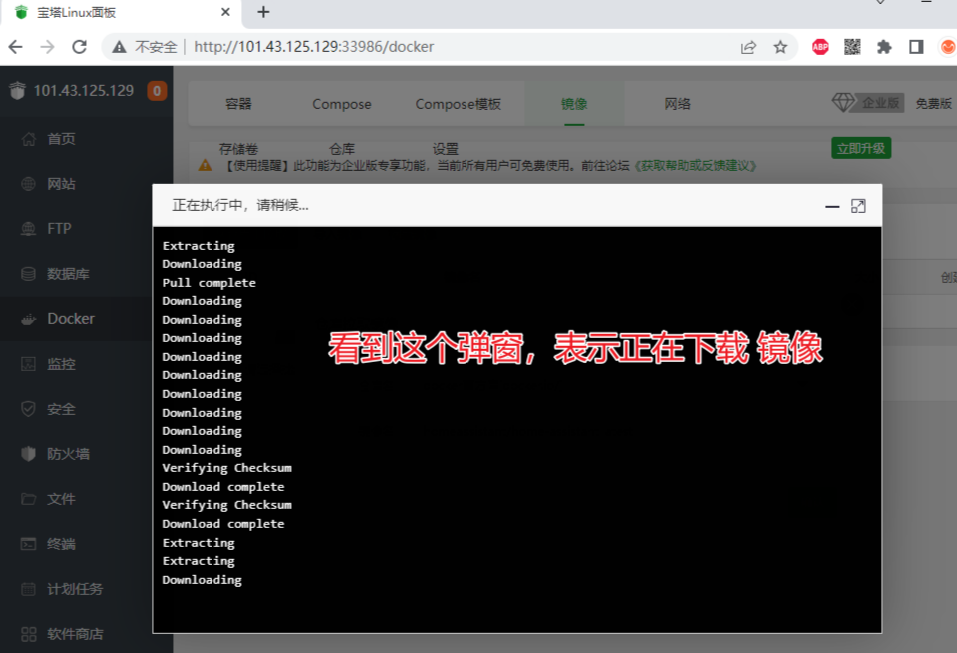Screen dimensions: 957x653
Task: Open the 首页 home icon in sidebar
Action: coord(28,139)
